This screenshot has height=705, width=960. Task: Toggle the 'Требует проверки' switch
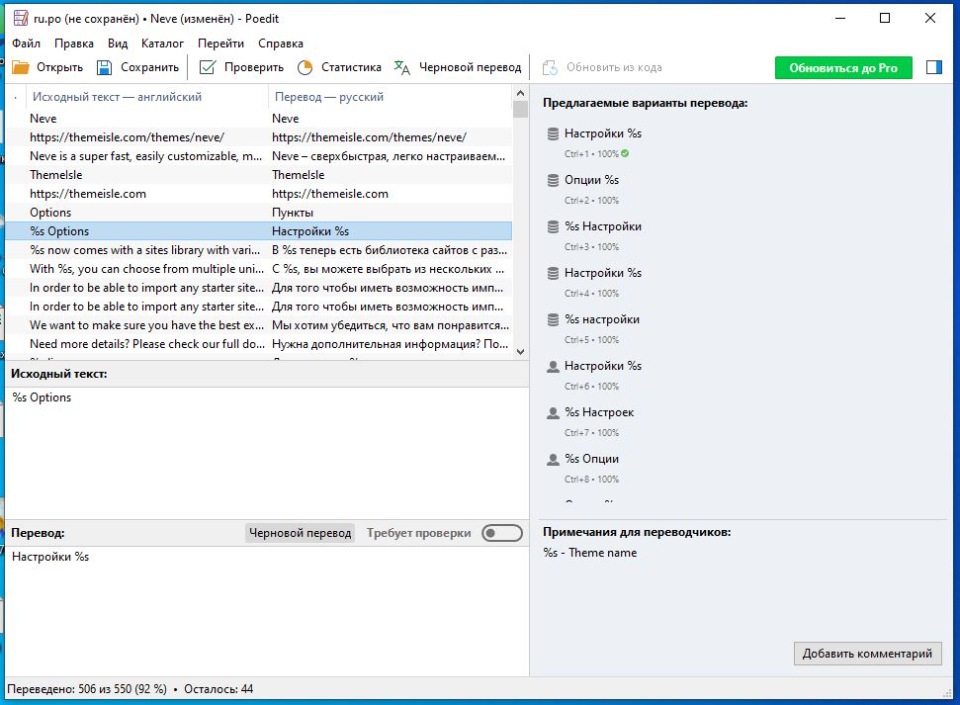pos(502,533)
